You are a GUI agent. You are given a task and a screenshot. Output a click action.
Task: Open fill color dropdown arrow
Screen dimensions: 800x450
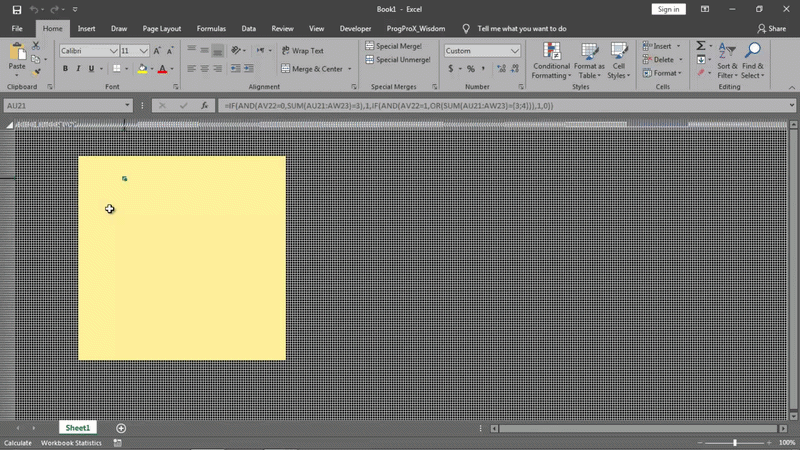point(152,69)
